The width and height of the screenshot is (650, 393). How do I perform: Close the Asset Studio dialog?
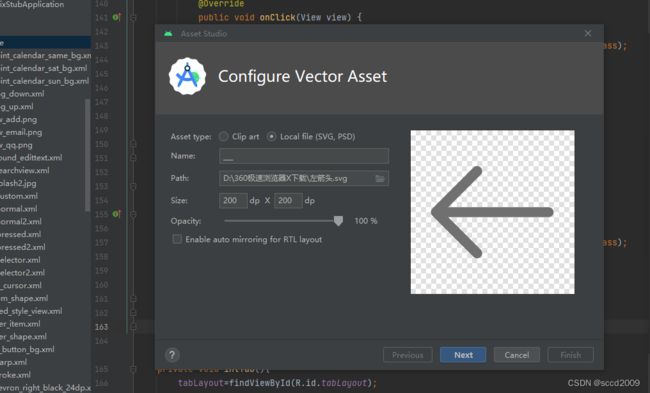click(x=588, y=33)
